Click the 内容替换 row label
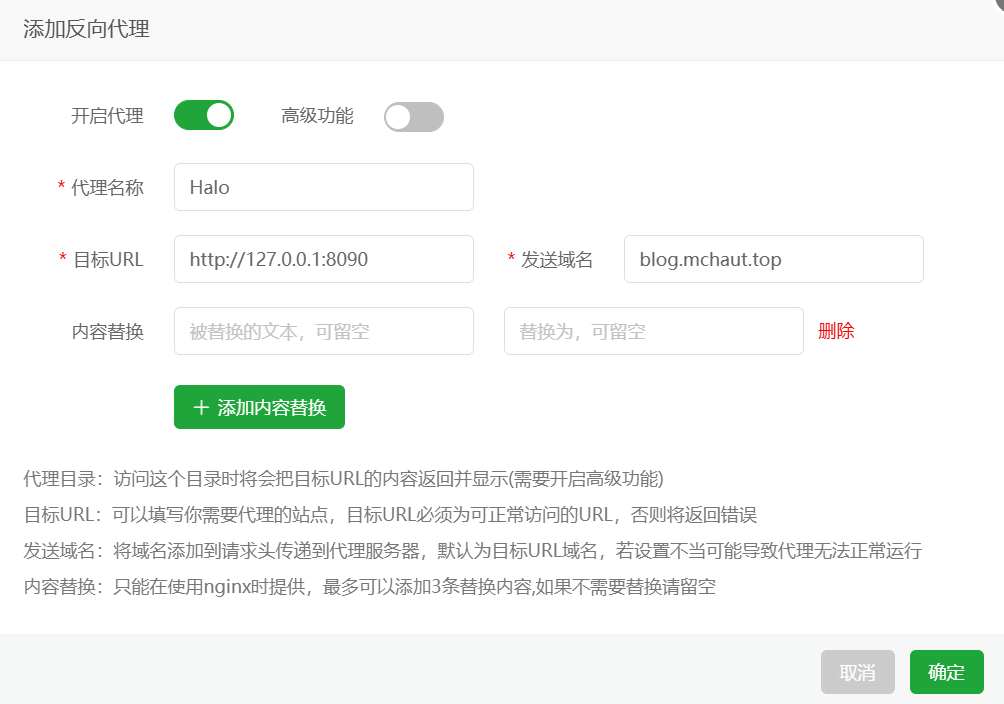This screenshot has width=1004, height=704. tap(107, 332)
